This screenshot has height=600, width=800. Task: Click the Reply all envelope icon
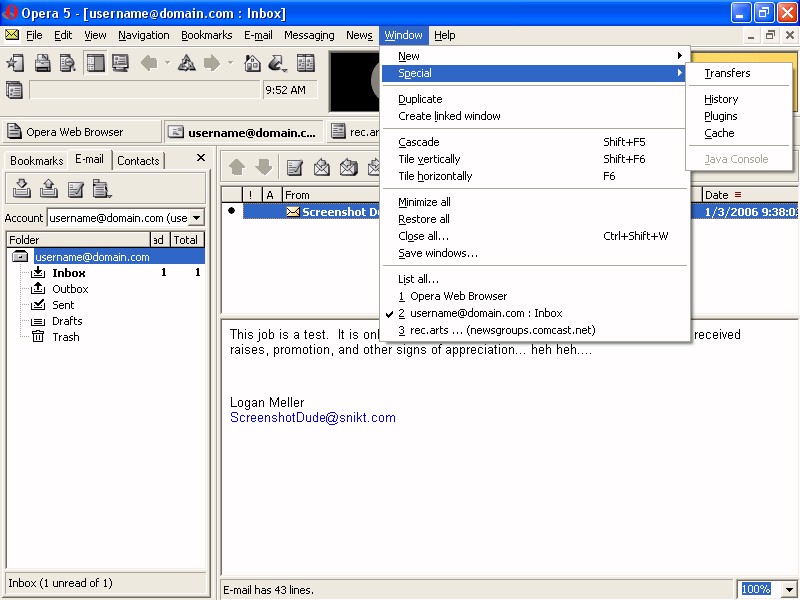[x=348, y=167]
